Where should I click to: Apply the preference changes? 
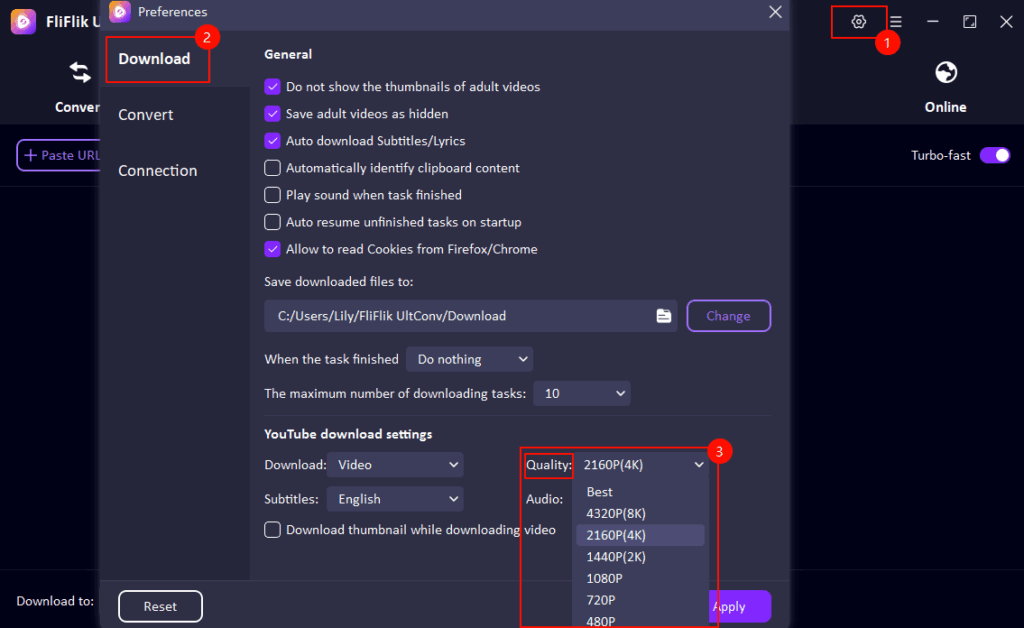(x=737, y=606)
